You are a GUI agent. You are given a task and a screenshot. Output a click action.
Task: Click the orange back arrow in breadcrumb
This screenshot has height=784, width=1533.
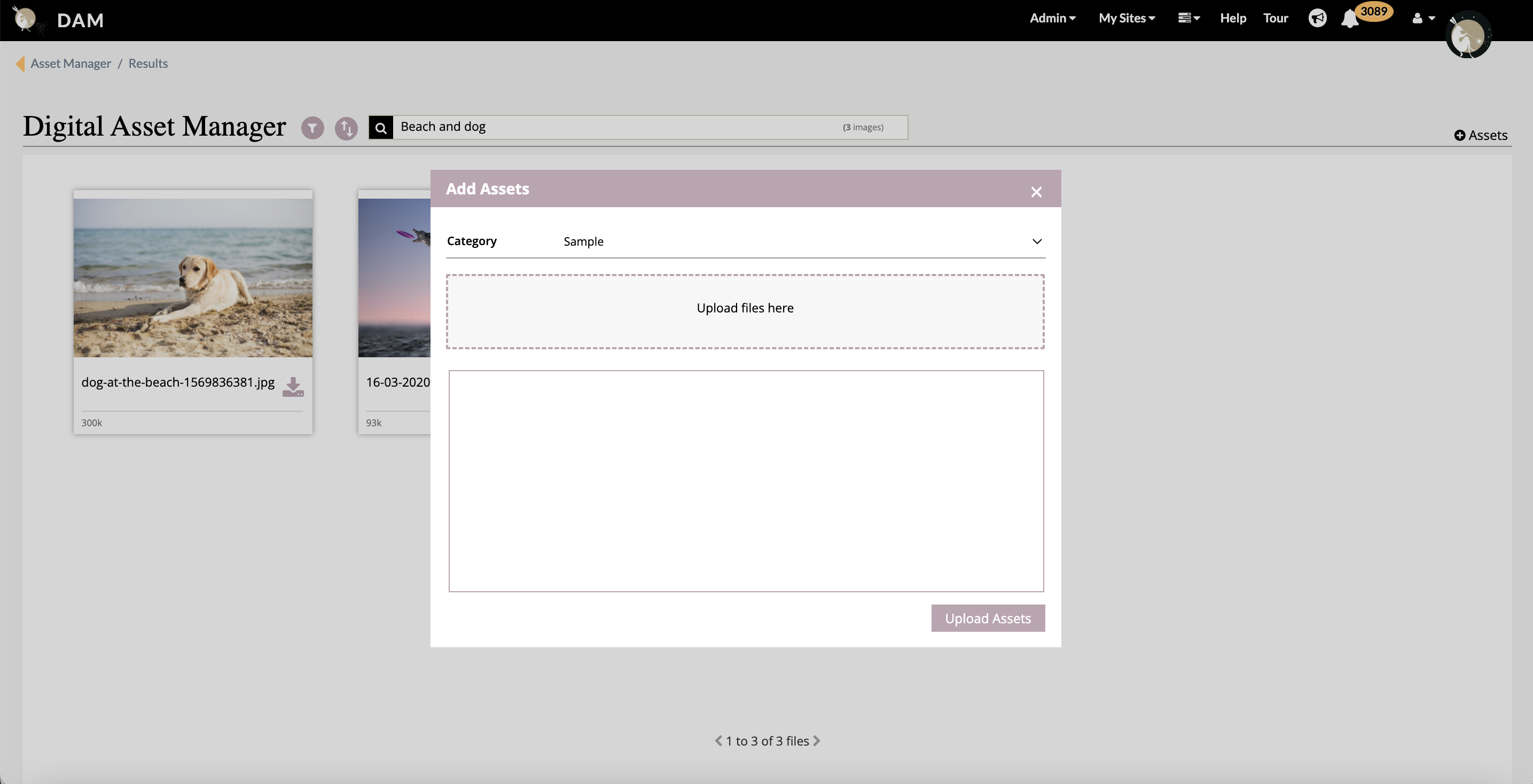20,64
